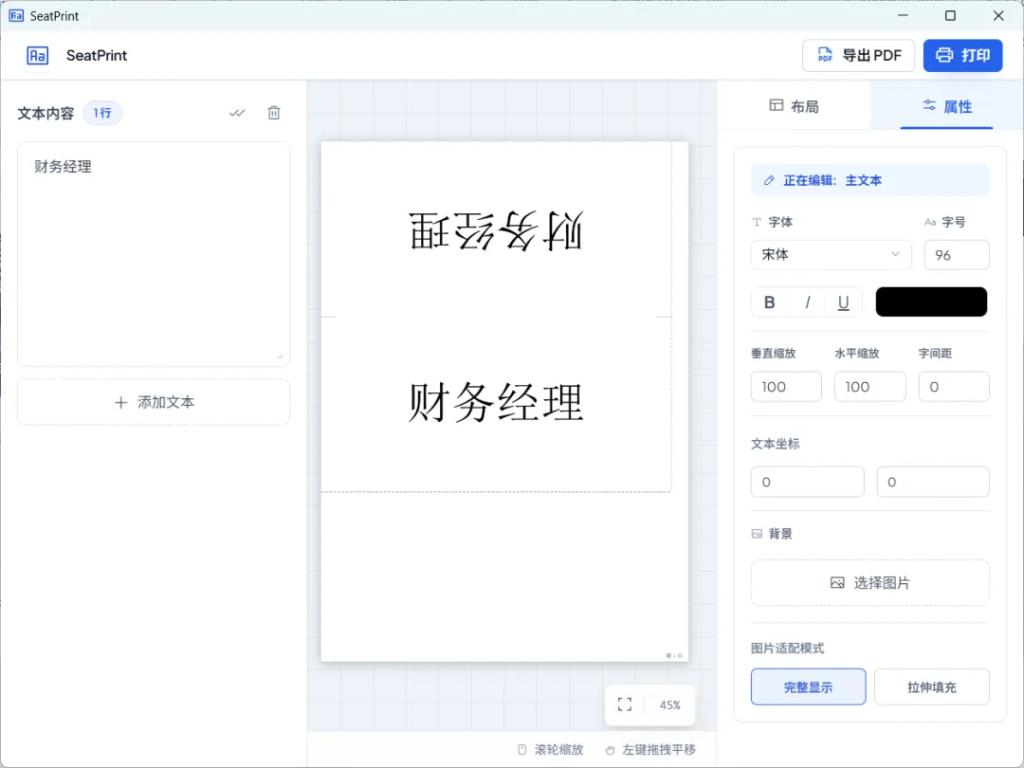1024x768 pixels.
Task: Click the 正在编辑: 主文本 banner
Action: click(x=870, y=180)
